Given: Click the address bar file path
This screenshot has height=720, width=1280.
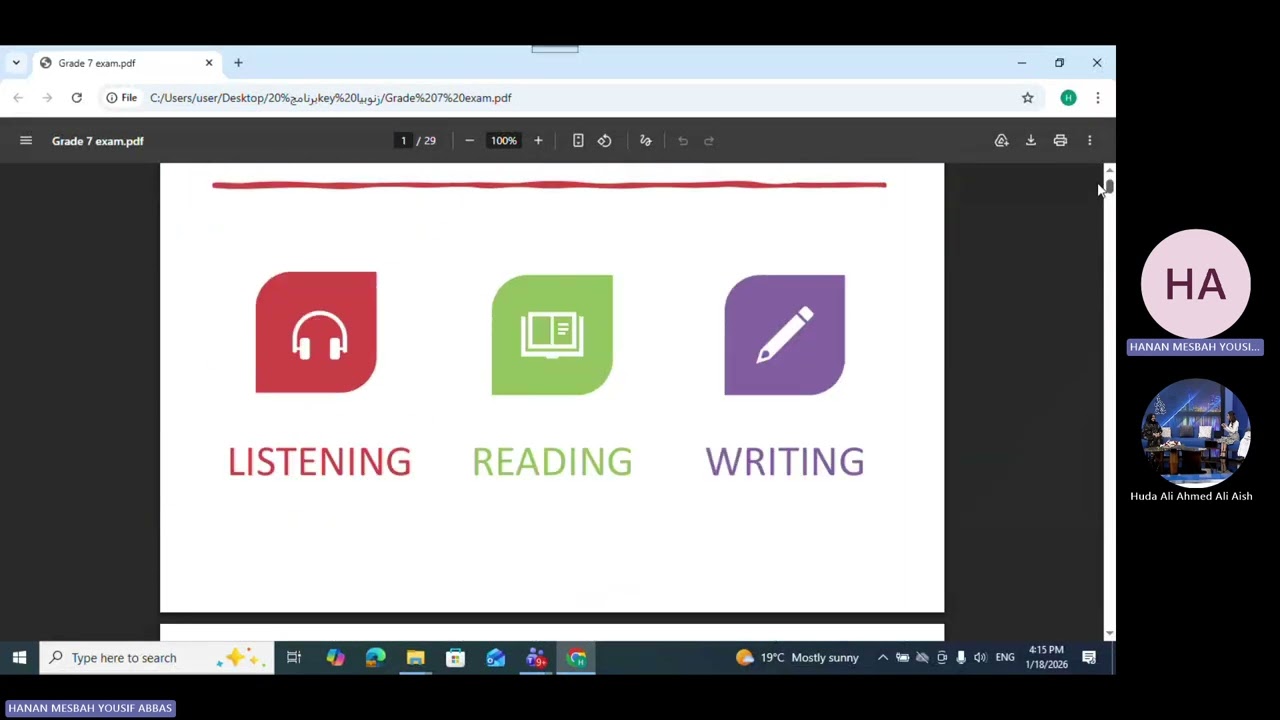Looking at the screenshot, I should click(330, 98).
